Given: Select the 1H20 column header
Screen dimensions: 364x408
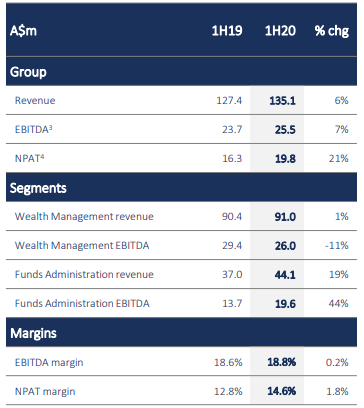Looking at the screenshot, I should click(280, 31).
